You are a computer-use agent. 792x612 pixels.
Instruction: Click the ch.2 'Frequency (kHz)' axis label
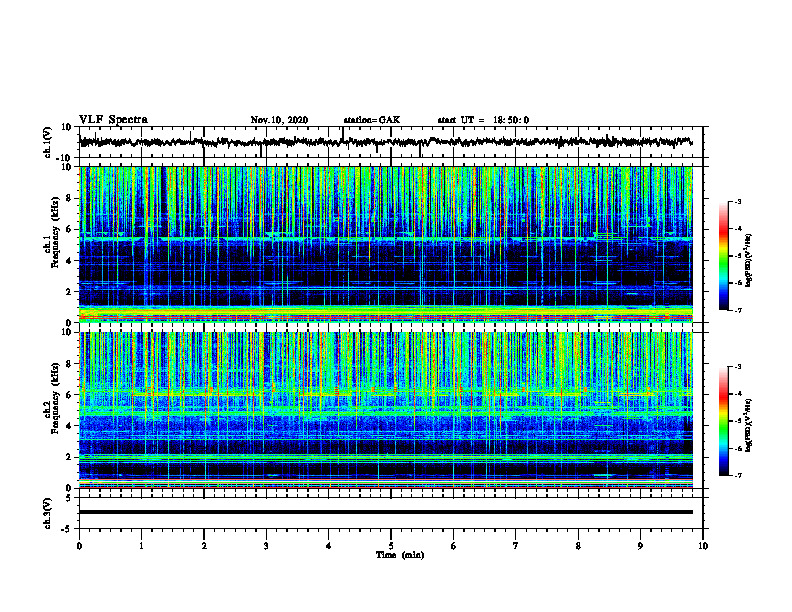click(55, 398)
